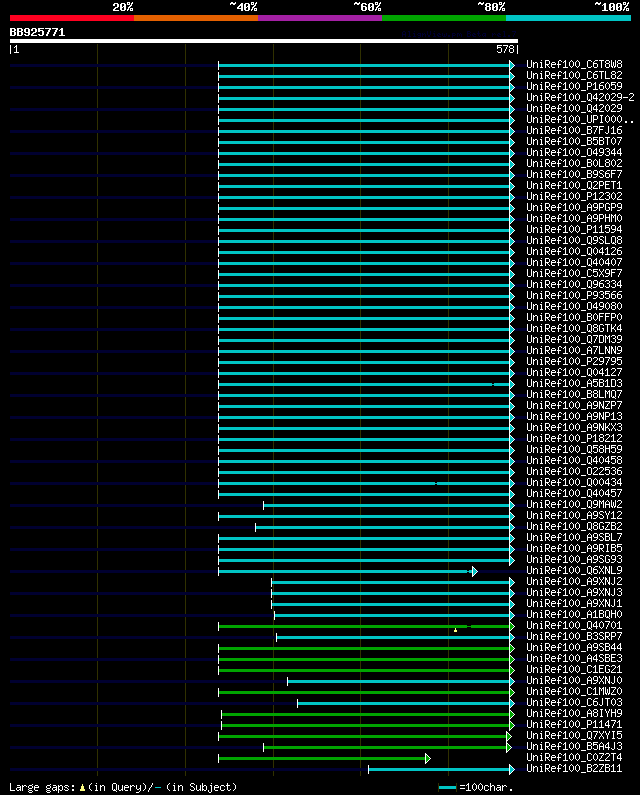Open hit UniRef100_P16059
Screen dimensions: 640x795
(574, 87)
